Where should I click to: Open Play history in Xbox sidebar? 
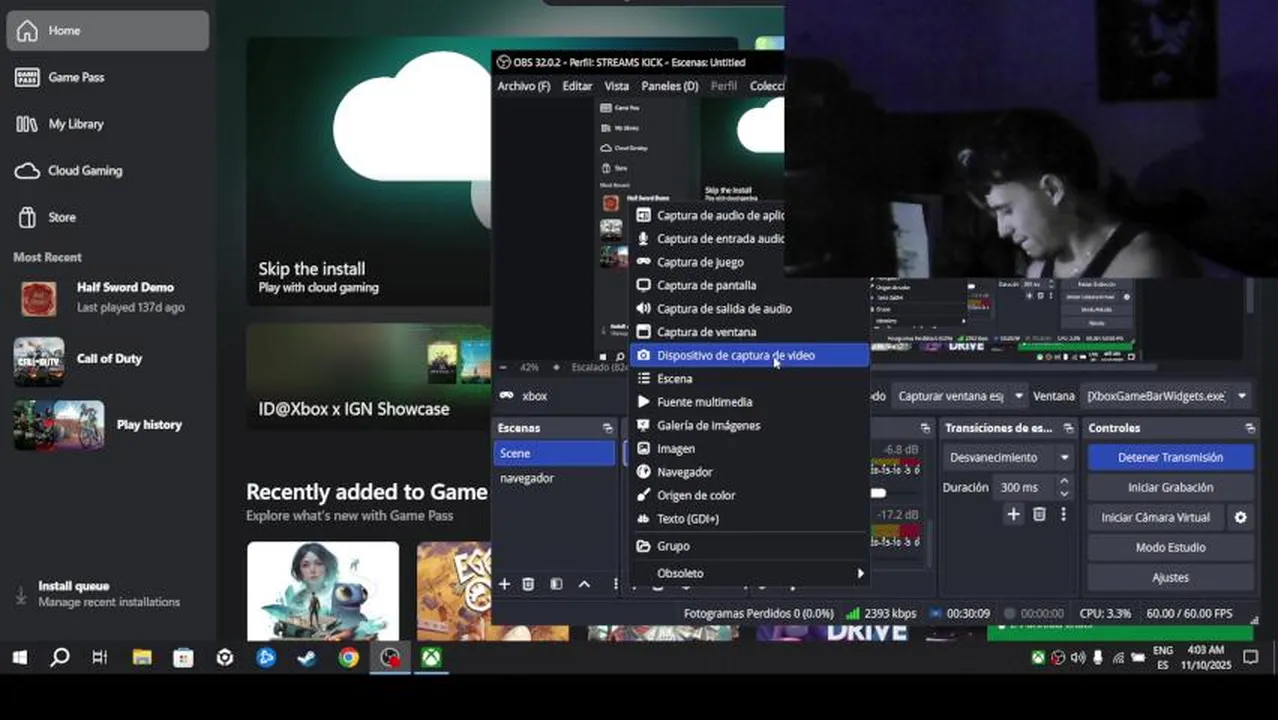(x=108, y=425)
